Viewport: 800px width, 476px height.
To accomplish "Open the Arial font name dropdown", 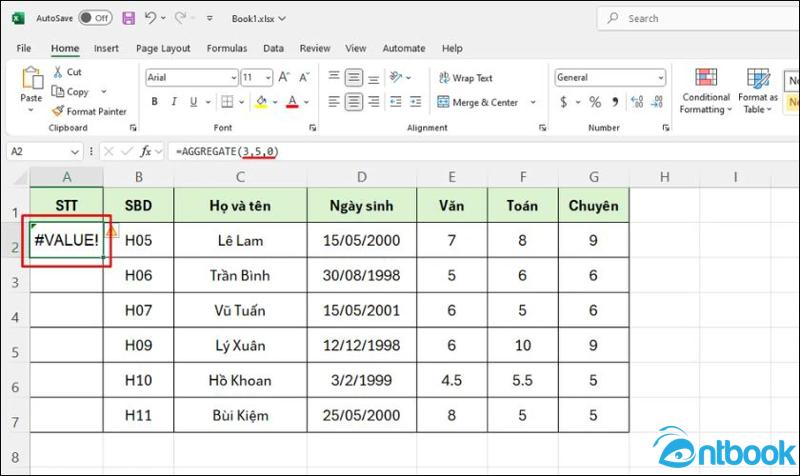I will click(x=234, y=78).
